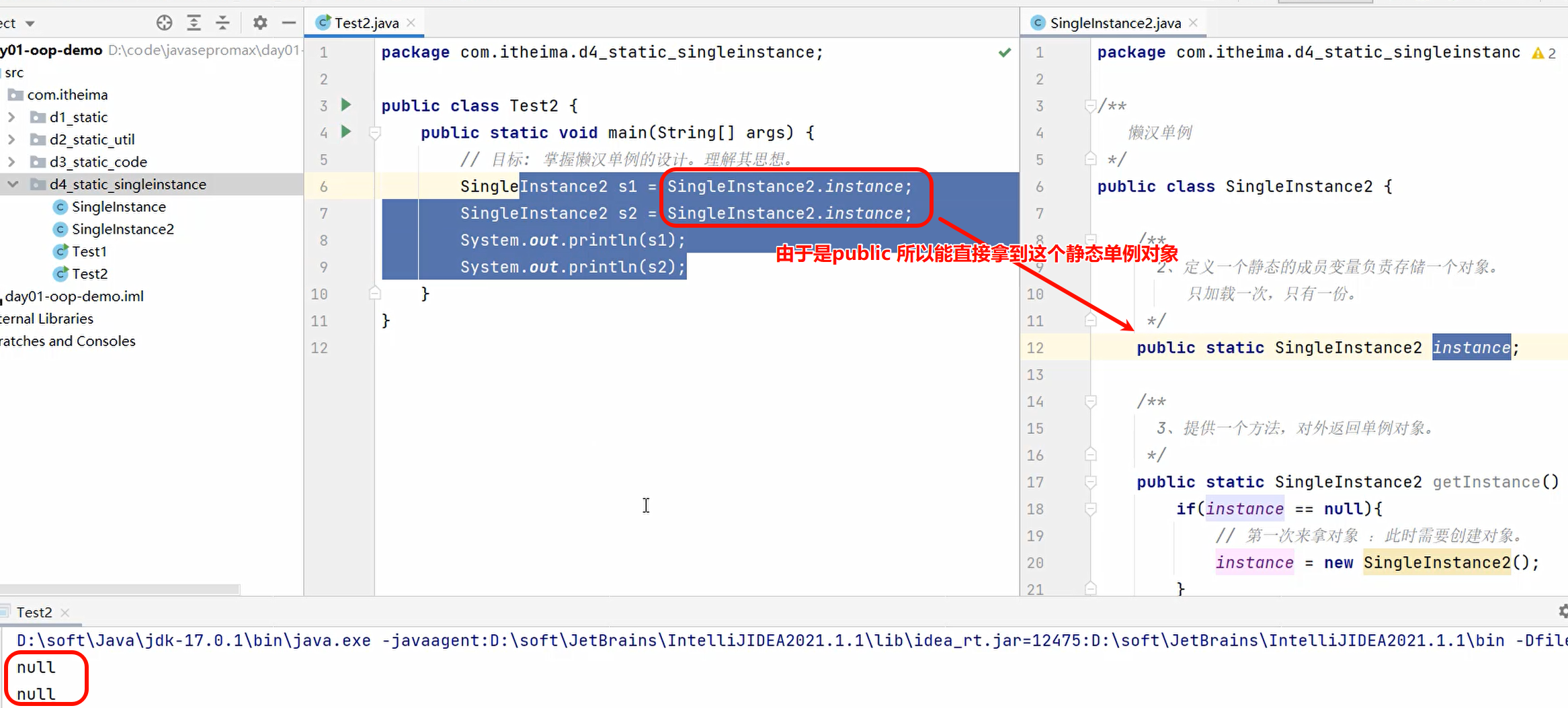Select the d4_static_singleinstance folder
Image resolution: width=1568 pixels, height=708 pixels.
(128, 184)
